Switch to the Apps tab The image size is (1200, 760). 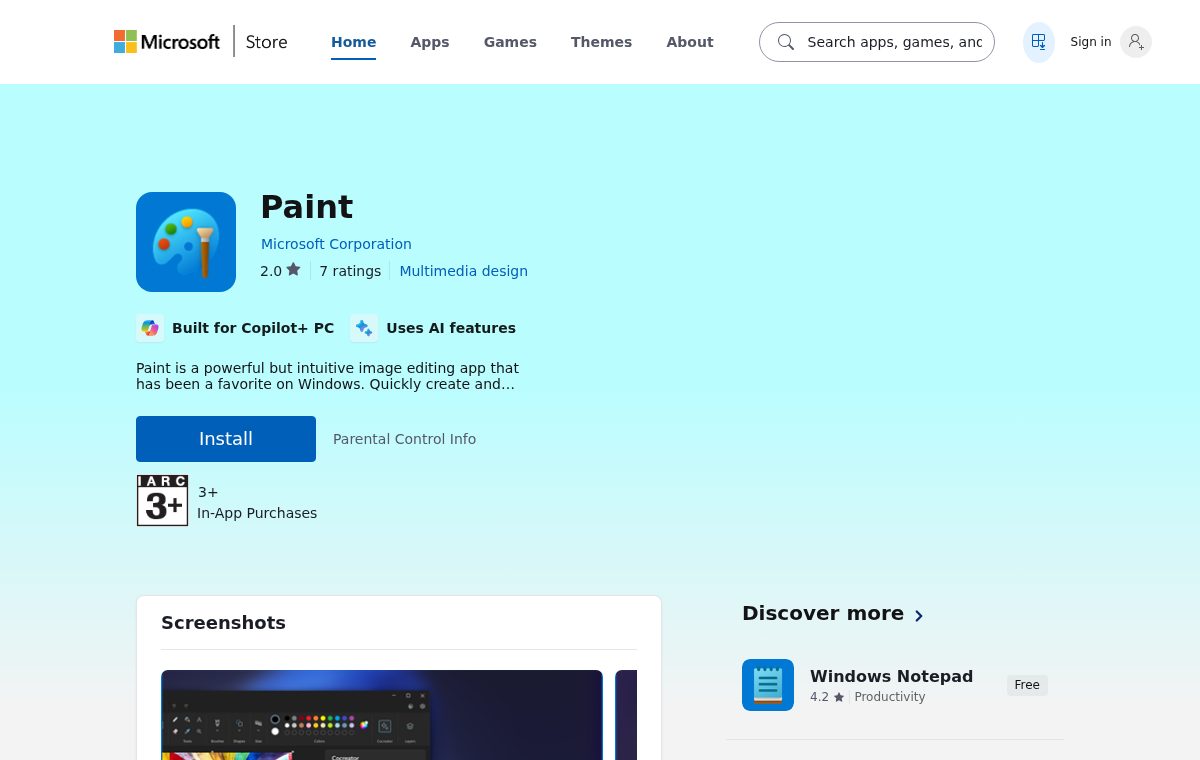pyautogui.click(x=430, y=42)
